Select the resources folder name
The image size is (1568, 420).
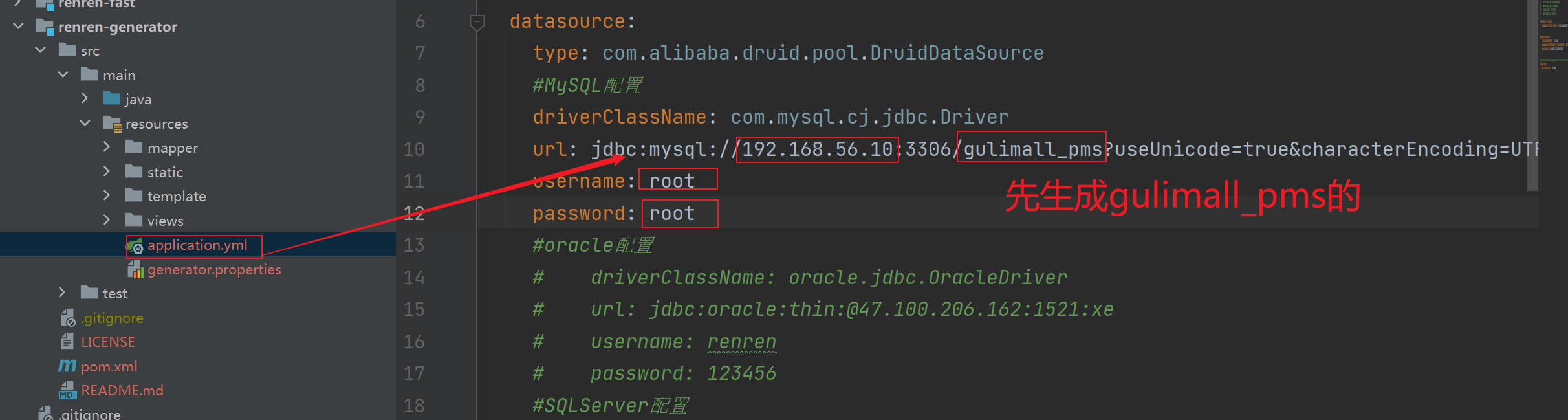(x=157, y=124)
